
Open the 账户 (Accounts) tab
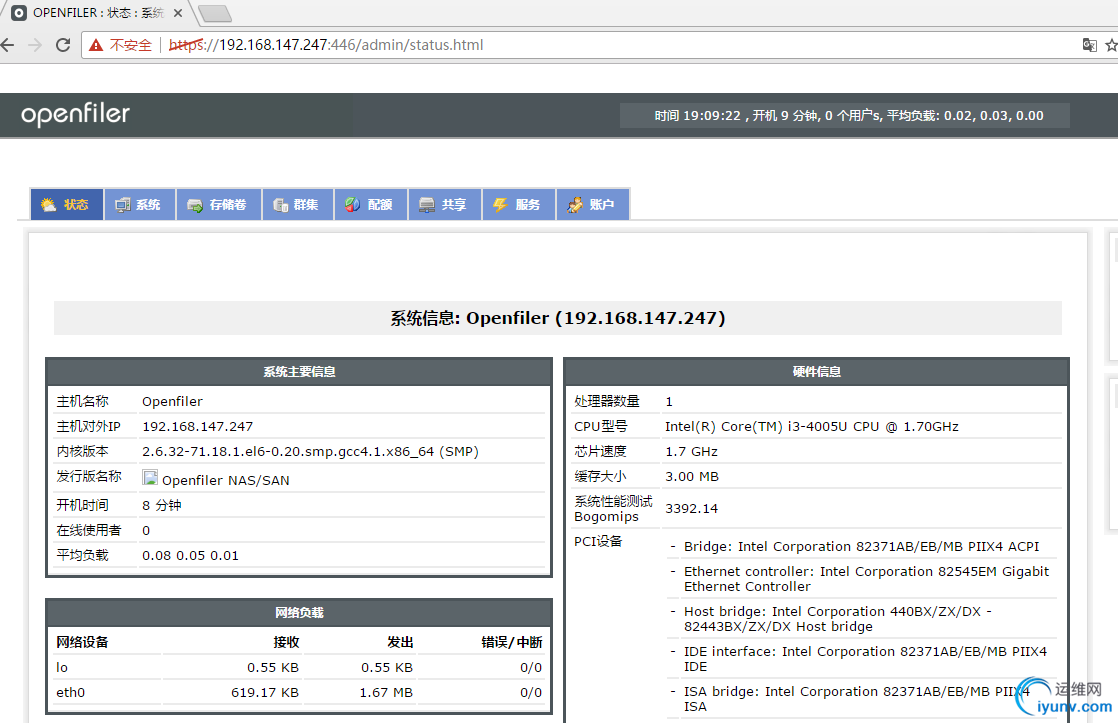click(x=593, y=205)
